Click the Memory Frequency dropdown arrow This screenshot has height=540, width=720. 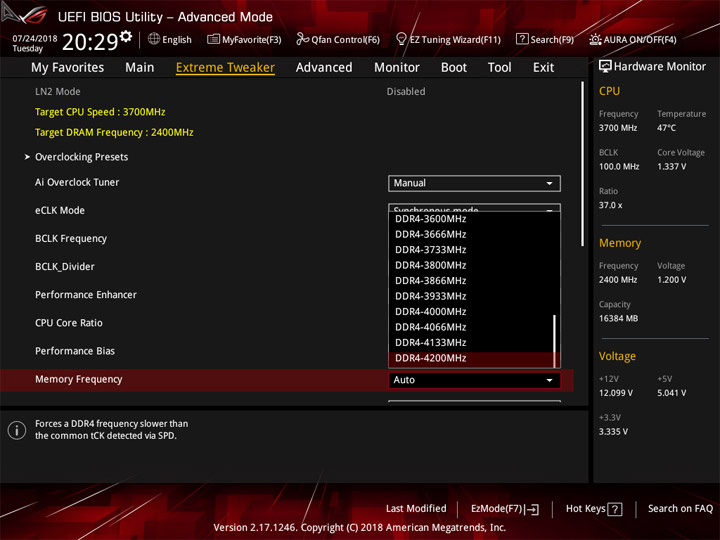pos(549,380)
